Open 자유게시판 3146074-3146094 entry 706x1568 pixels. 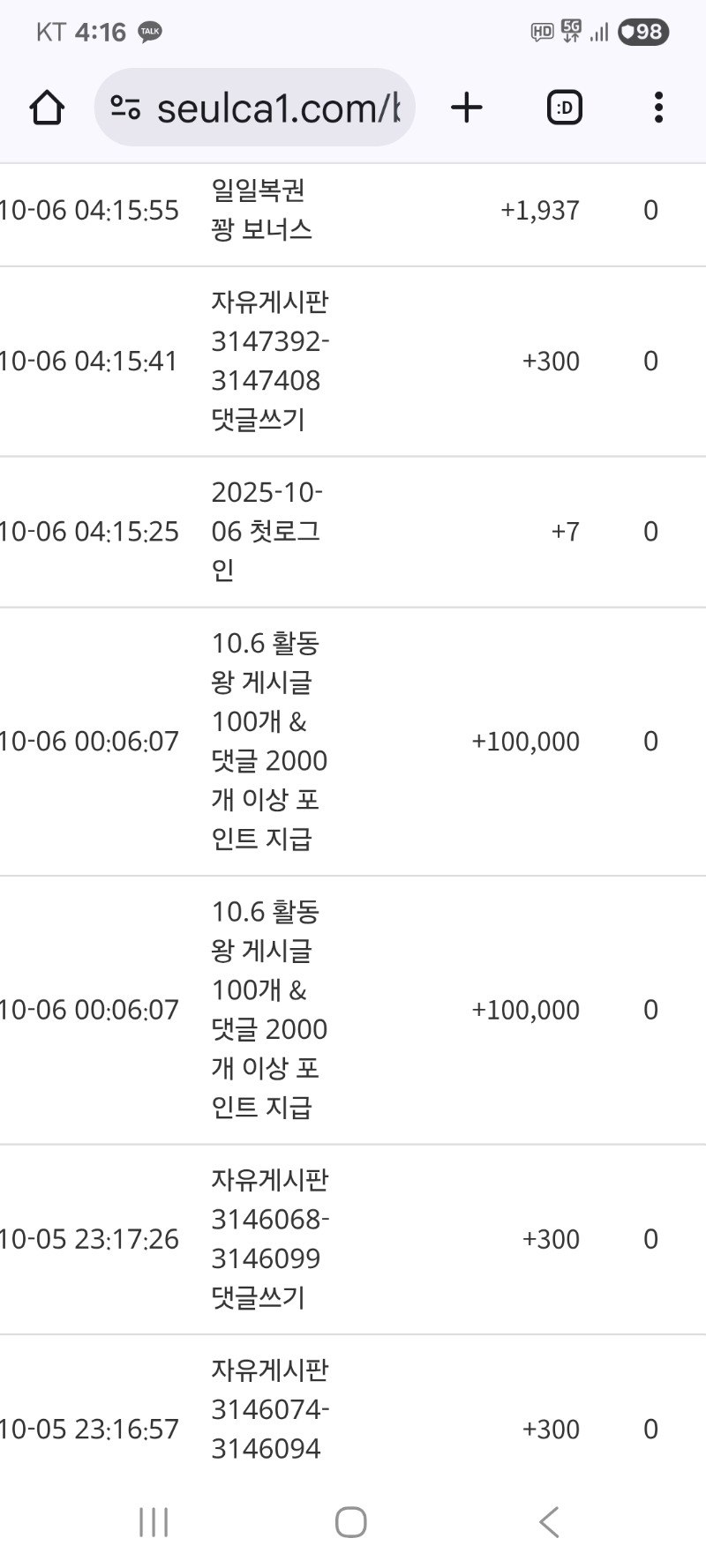[x=269, y=1408]
